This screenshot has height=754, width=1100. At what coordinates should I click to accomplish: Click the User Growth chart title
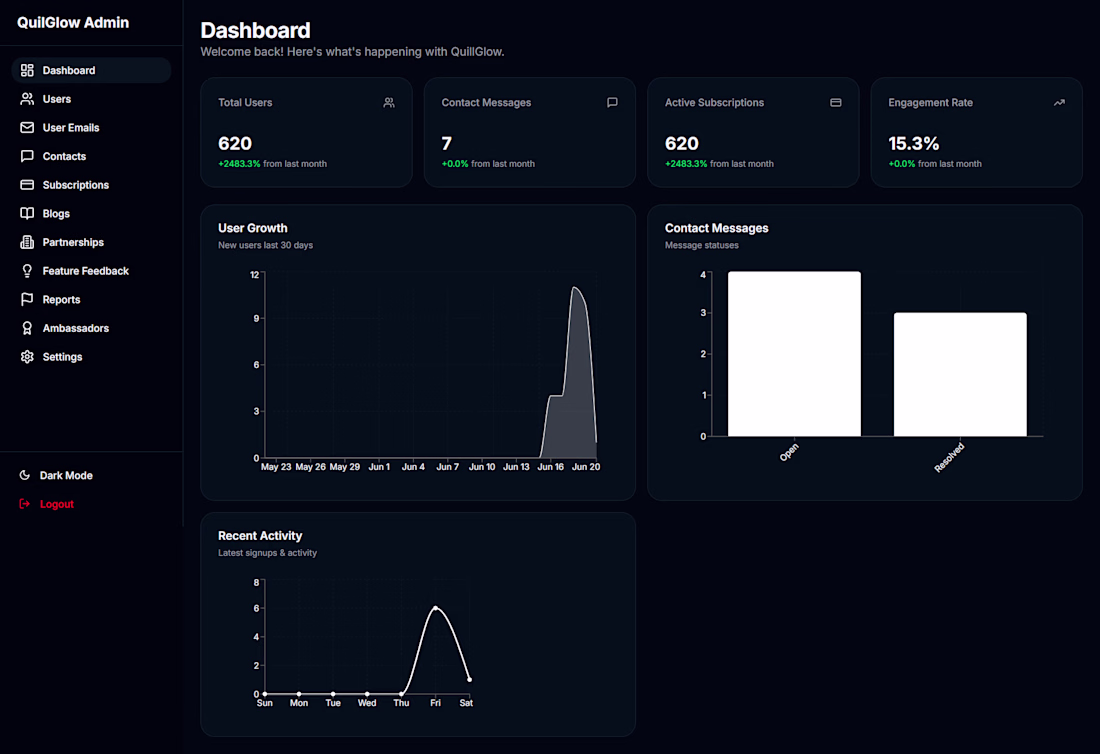[x=253, y=228]
